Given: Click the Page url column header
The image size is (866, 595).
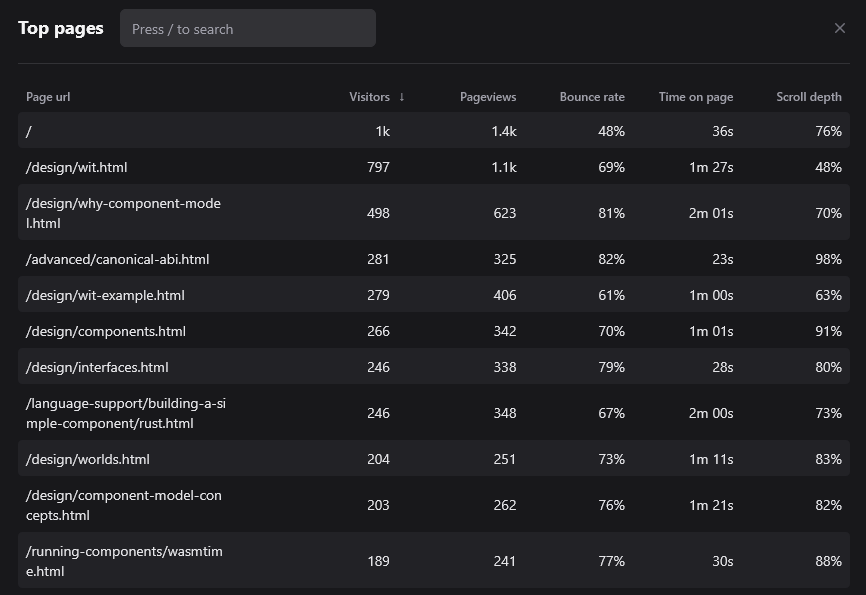Looking at the screenshot, I should [48, 97].
